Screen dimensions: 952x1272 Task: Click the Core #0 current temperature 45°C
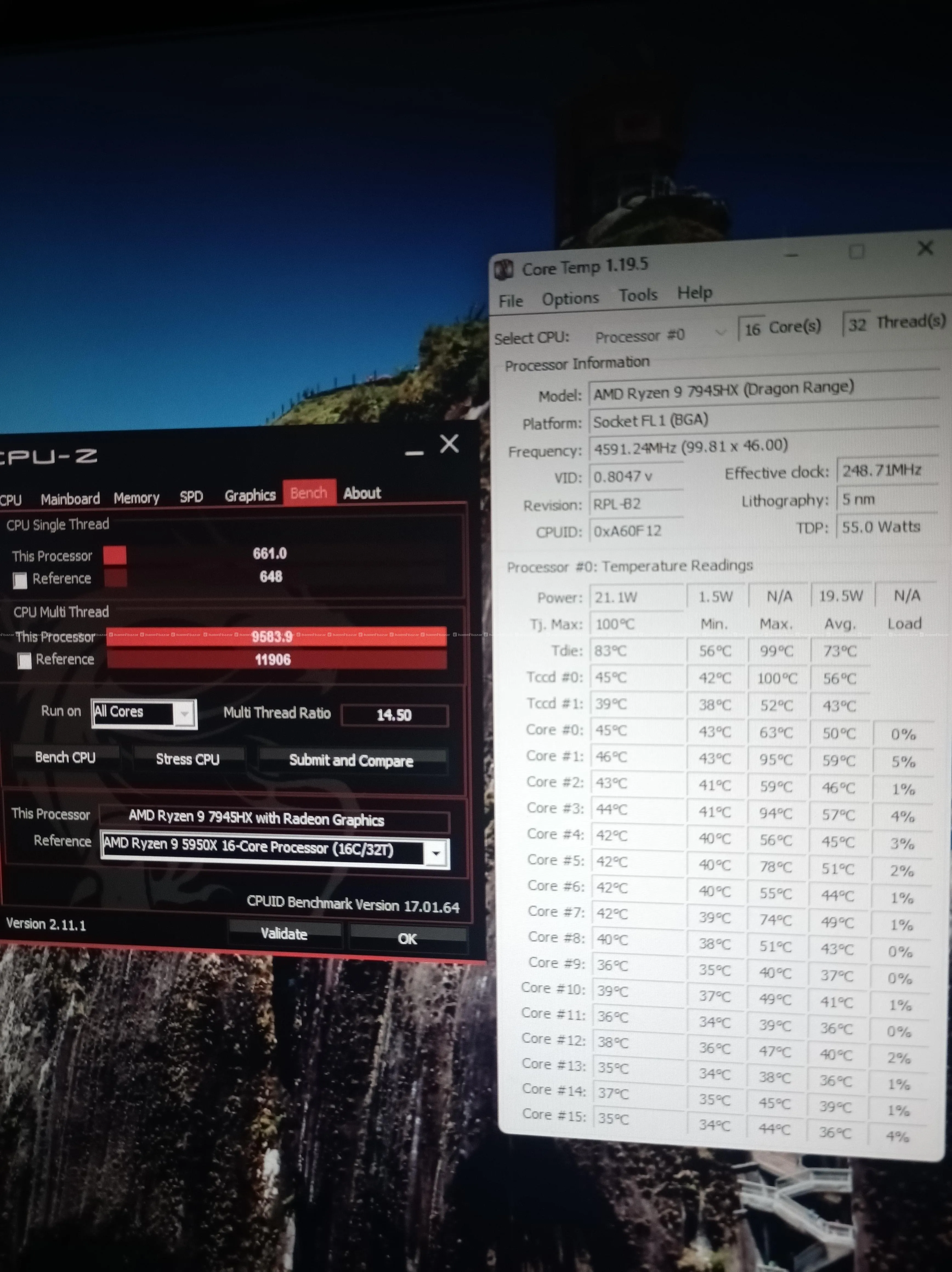click(x=639, y=730)
